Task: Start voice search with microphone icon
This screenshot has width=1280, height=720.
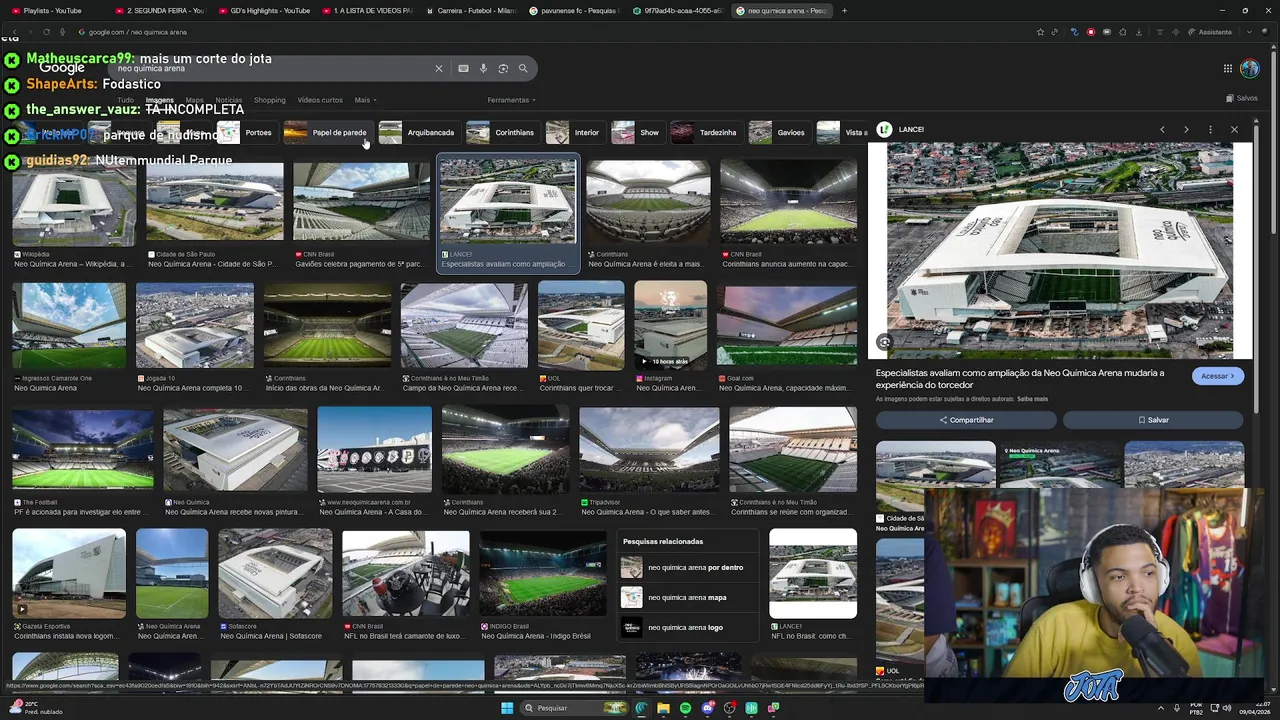Action: pos(483,68)
